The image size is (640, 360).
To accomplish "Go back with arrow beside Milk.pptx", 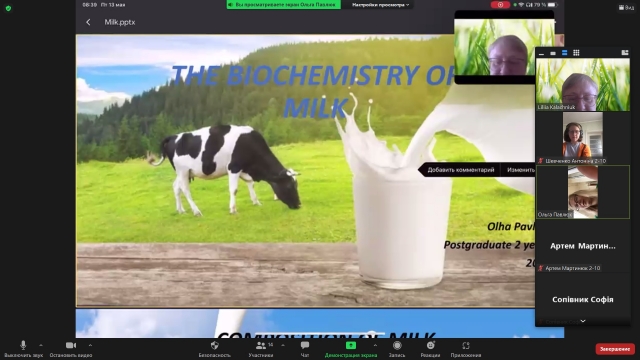I will click(x=88, y=22).
